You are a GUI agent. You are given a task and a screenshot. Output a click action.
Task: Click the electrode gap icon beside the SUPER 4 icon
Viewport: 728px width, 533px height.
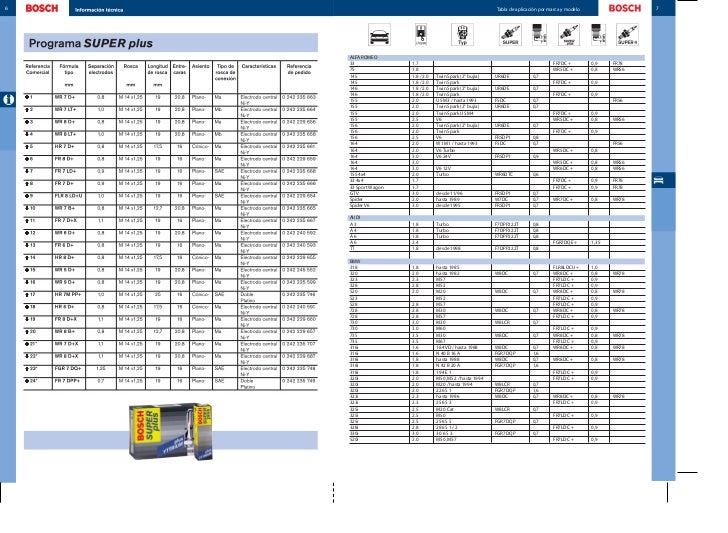[x=598, y=35]
